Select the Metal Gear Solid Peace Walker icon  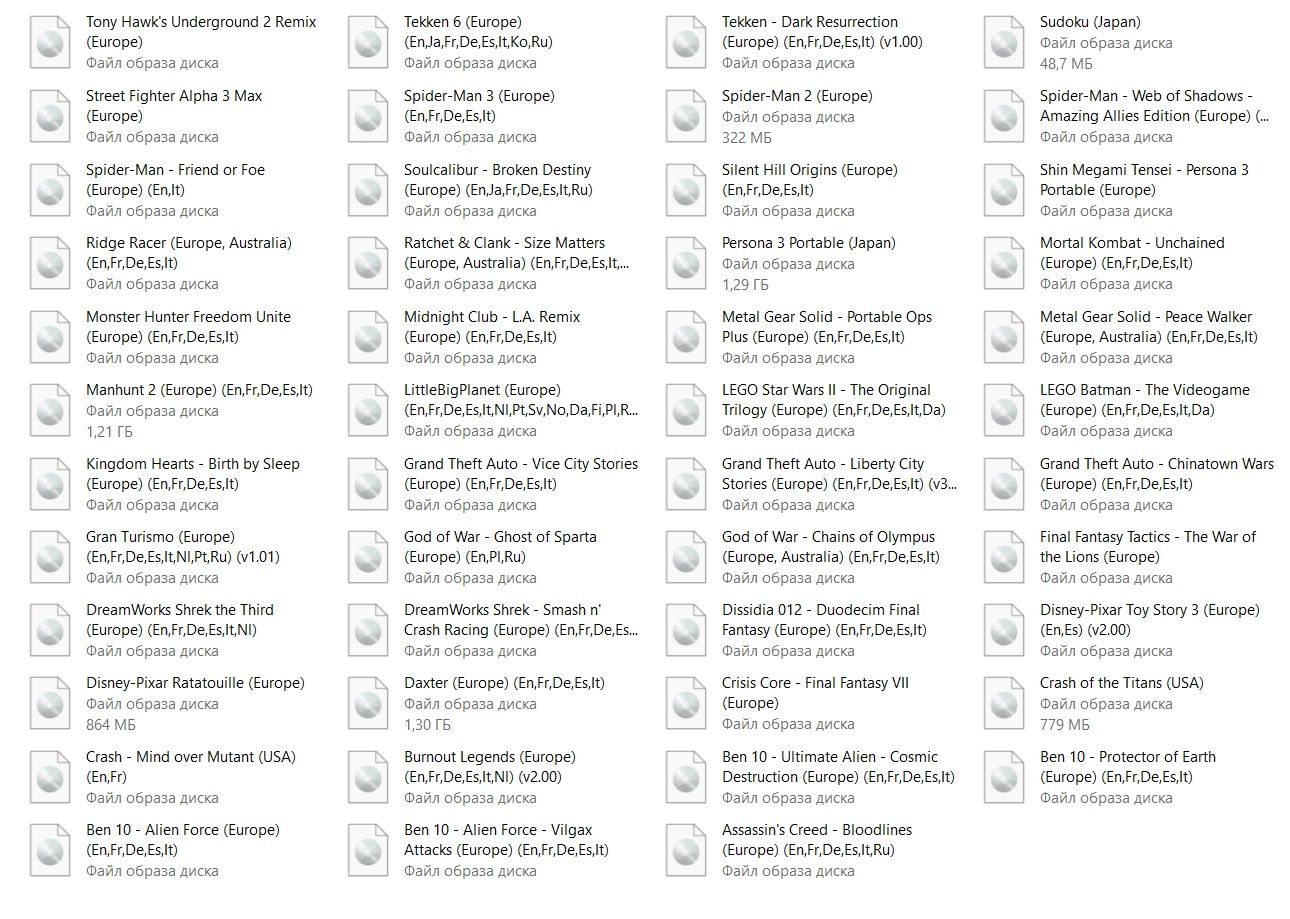tap(1004, 337)
